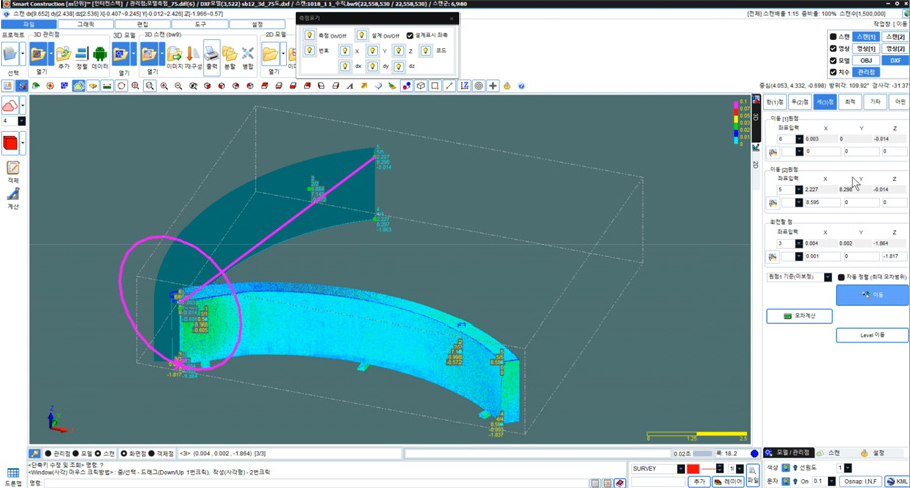Click the 계산 icon in left sidebar

(x=13, y=194)
